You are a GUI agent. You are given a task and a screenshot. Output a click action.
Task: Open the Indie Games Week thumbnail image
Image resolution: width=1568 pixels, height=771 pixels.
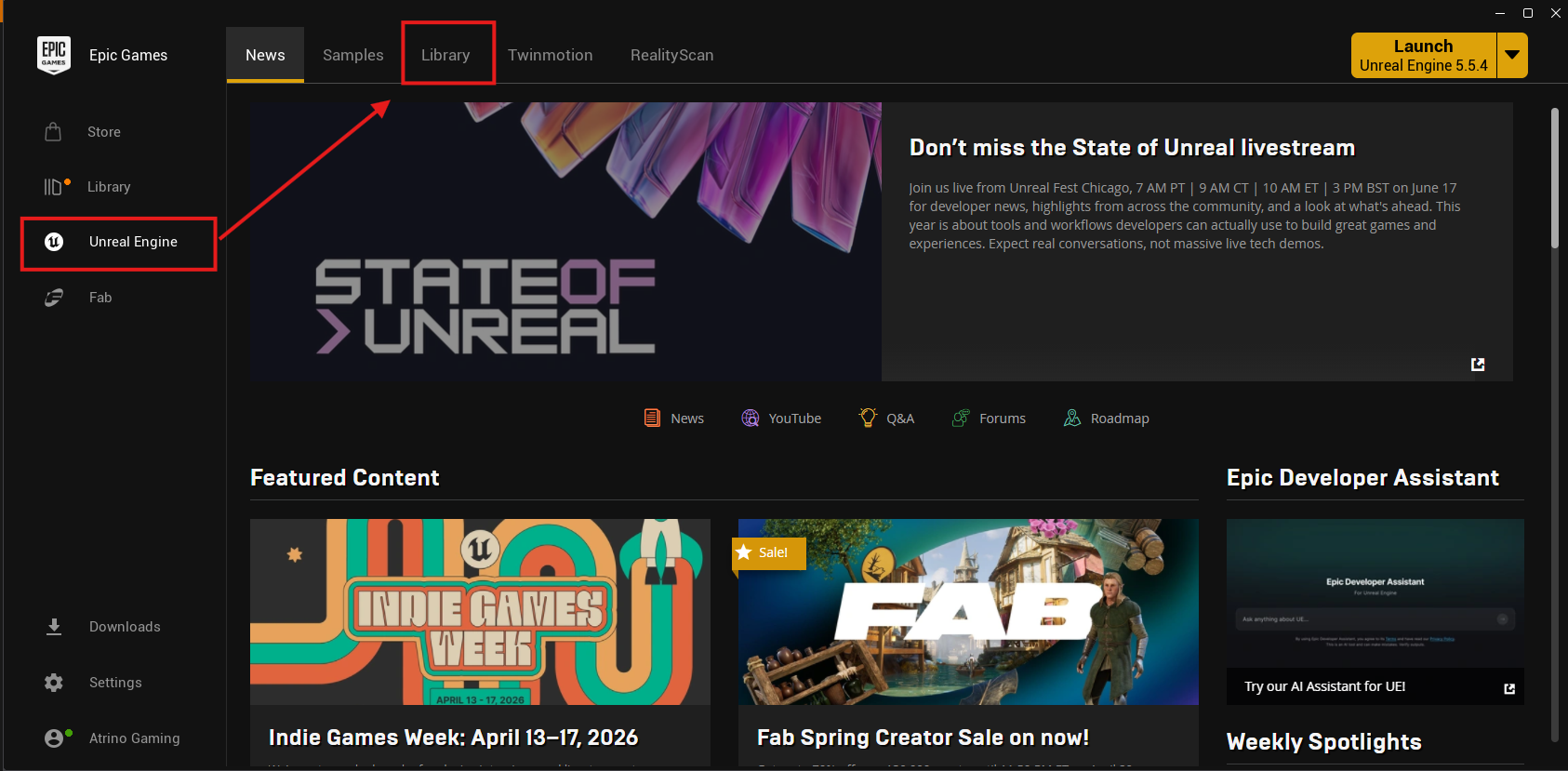480,612
